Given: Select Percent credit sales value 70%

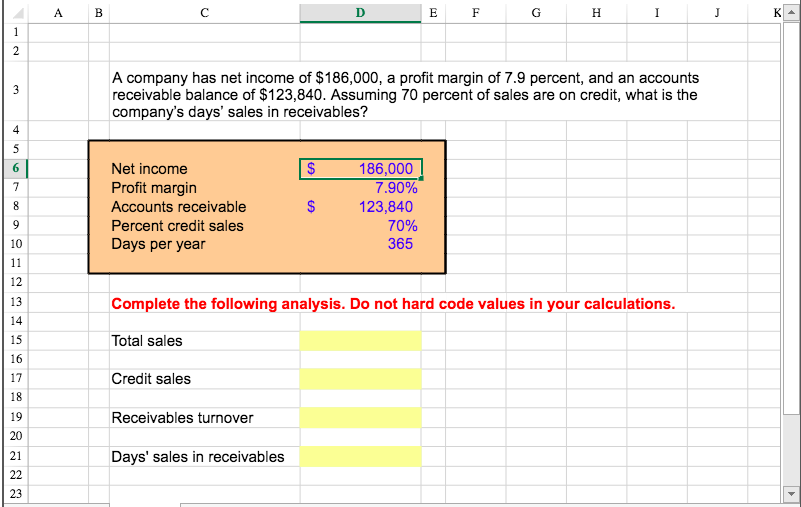Looking at the screenshot, I should pos(361,225).
